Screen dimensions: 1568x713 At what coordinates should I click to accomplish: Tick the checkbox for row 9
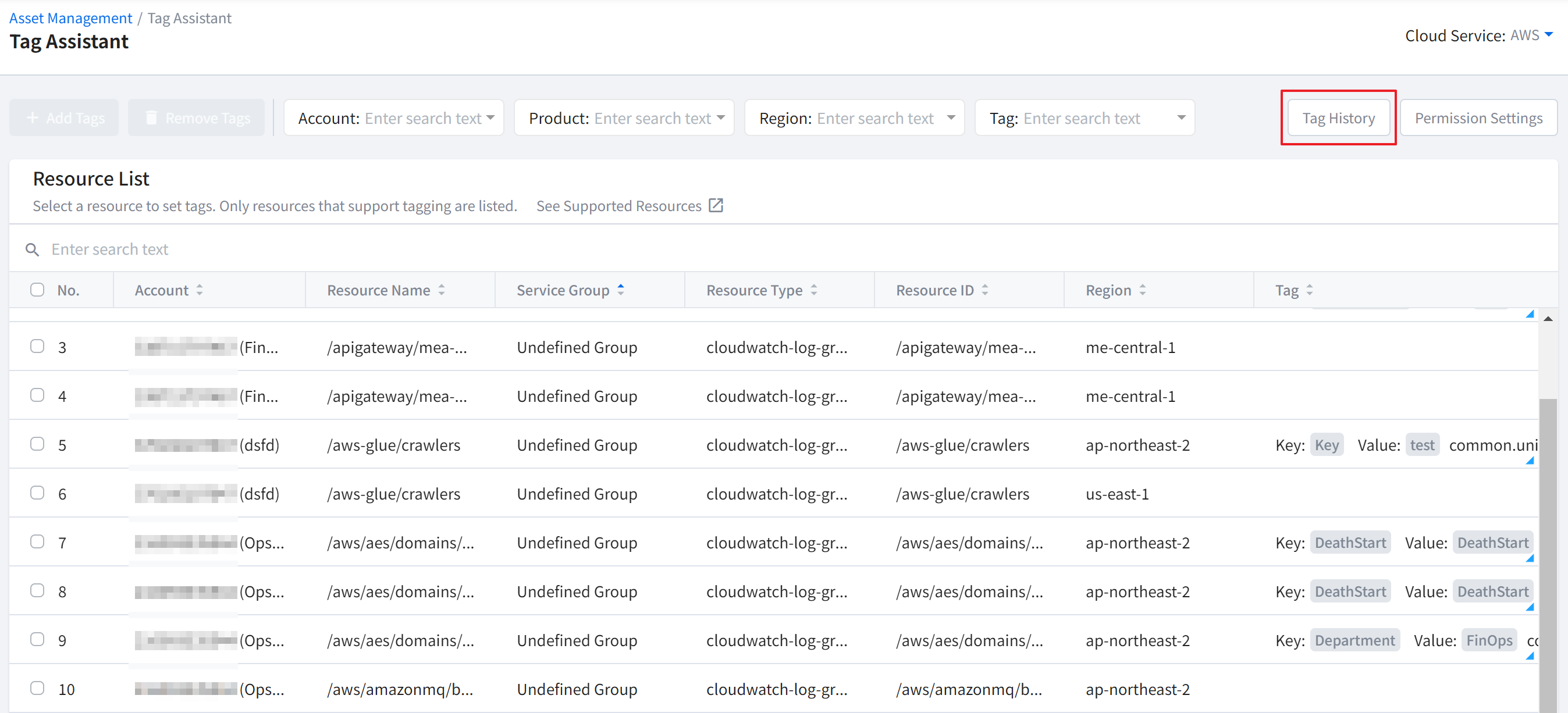pos(37,639)
